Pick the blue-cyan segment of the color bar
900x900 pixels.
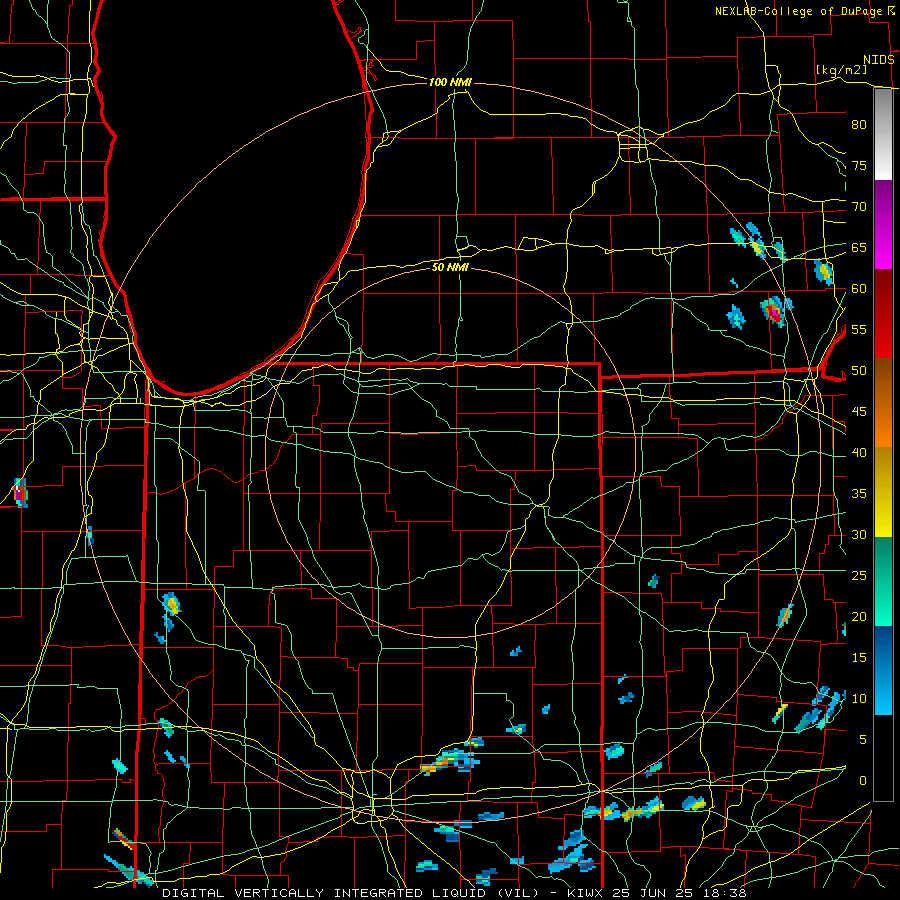[883, 670]
